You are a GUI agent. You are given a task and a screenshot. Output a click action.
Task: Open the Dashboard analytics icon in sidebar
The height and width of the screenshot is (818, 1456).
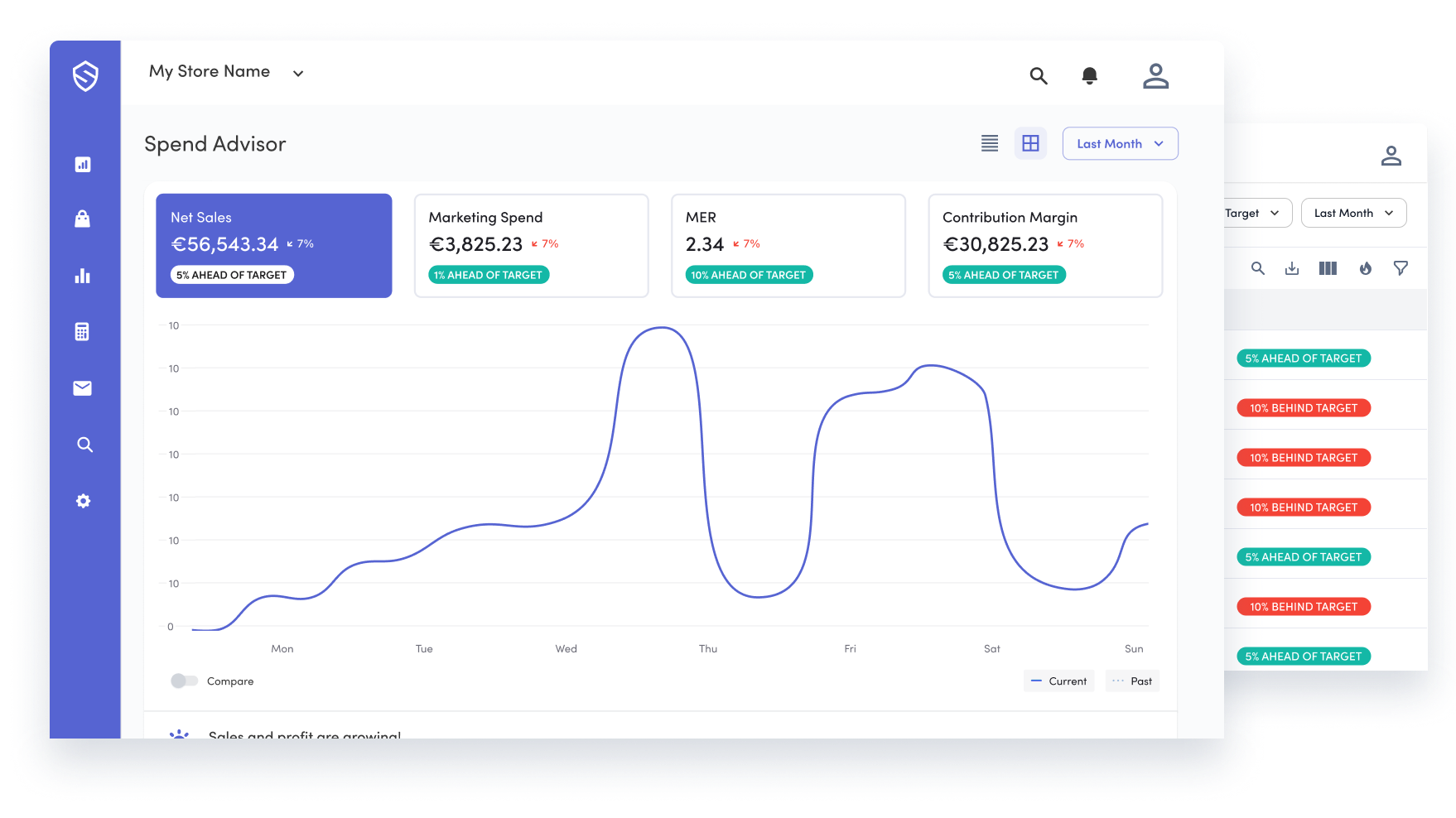(83, 164)
